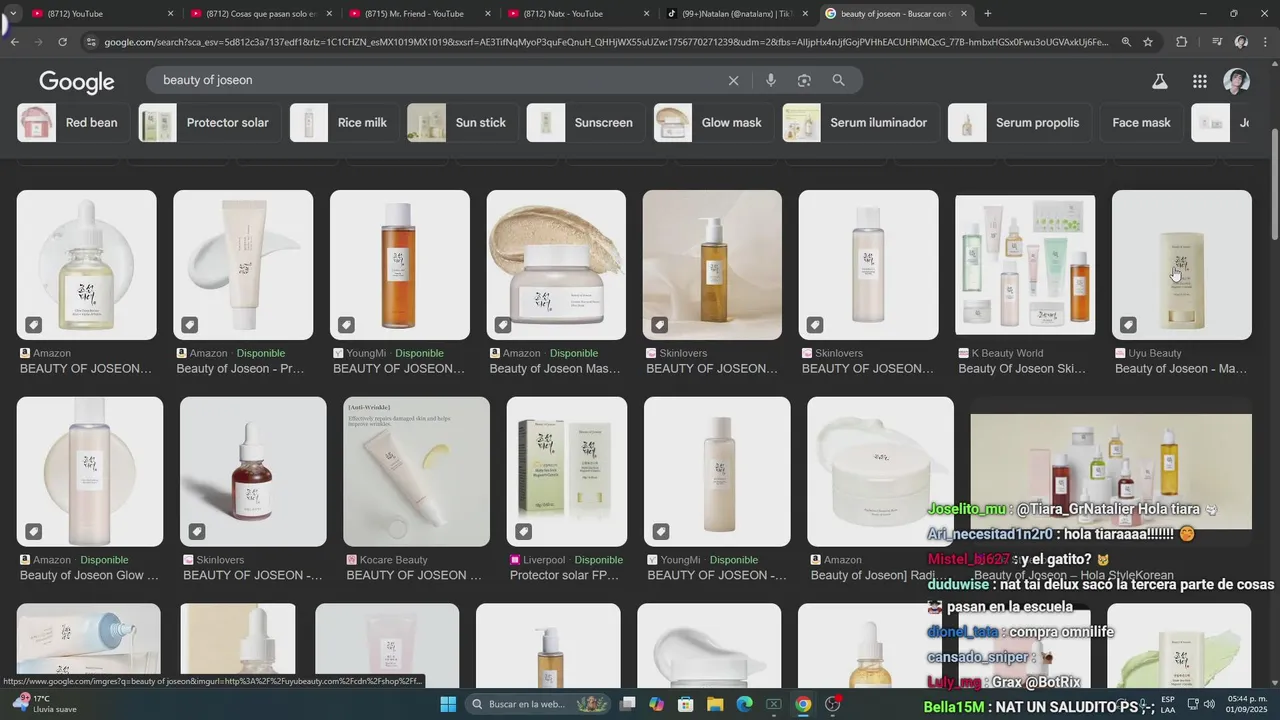Open OBS Studio icon on taskbar
The height and width of the screenshot is (720, 1280).
point(833,704)
